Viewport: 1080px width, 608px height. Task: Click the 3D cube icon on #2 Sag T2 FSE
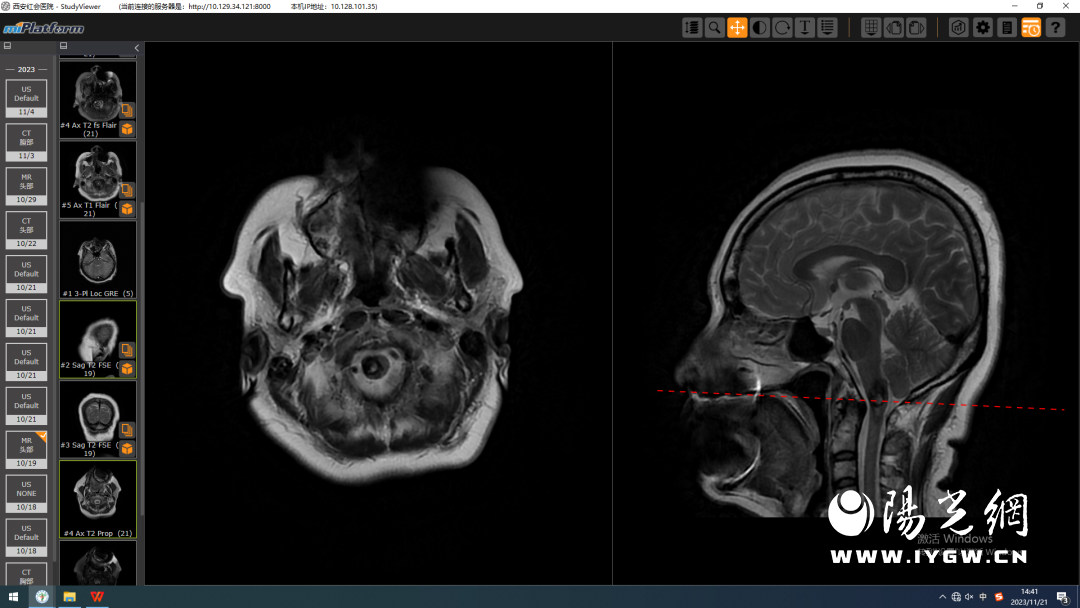tap(127, 368)
